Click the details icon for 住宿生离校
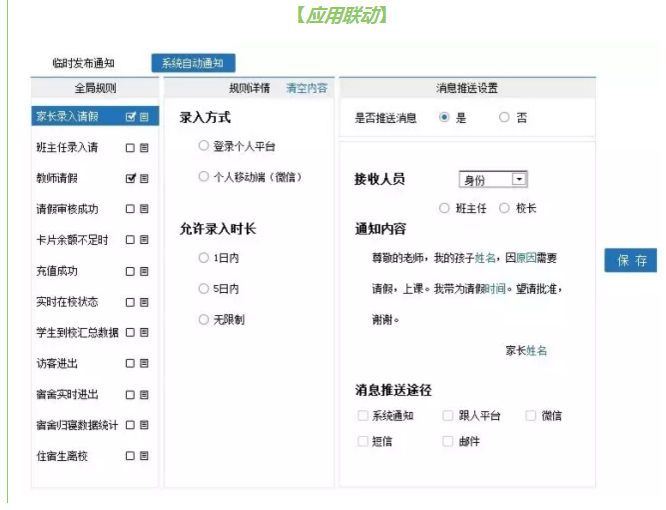The width and height of the screenshot is (666, 510). 145,456
